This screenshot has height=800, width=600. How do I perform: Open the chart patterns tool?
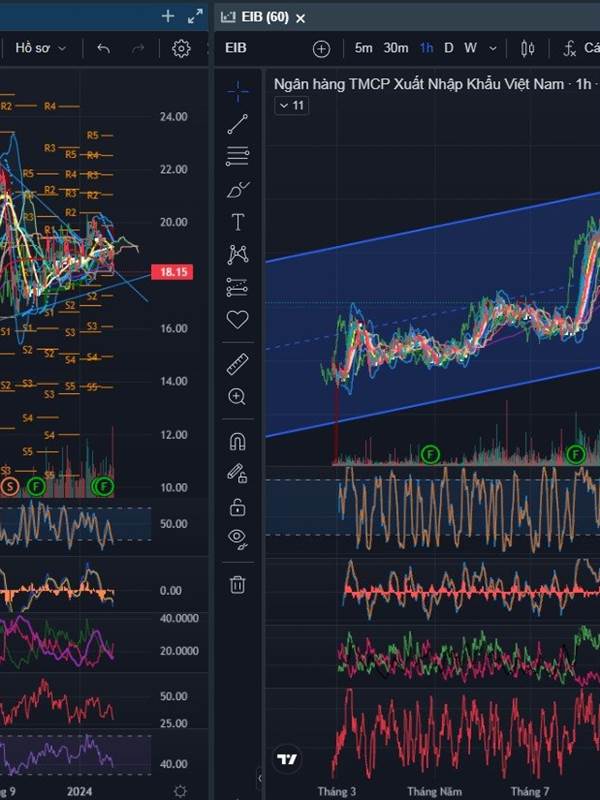coord(238,254)
